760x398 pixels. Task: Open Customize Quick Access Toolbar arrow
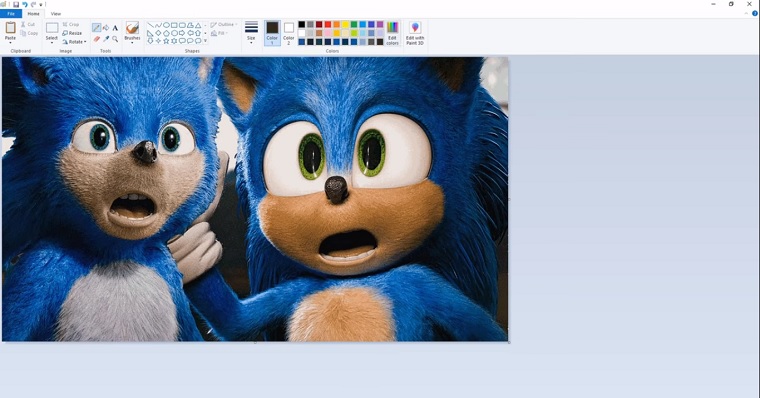[x=41, y=4]
